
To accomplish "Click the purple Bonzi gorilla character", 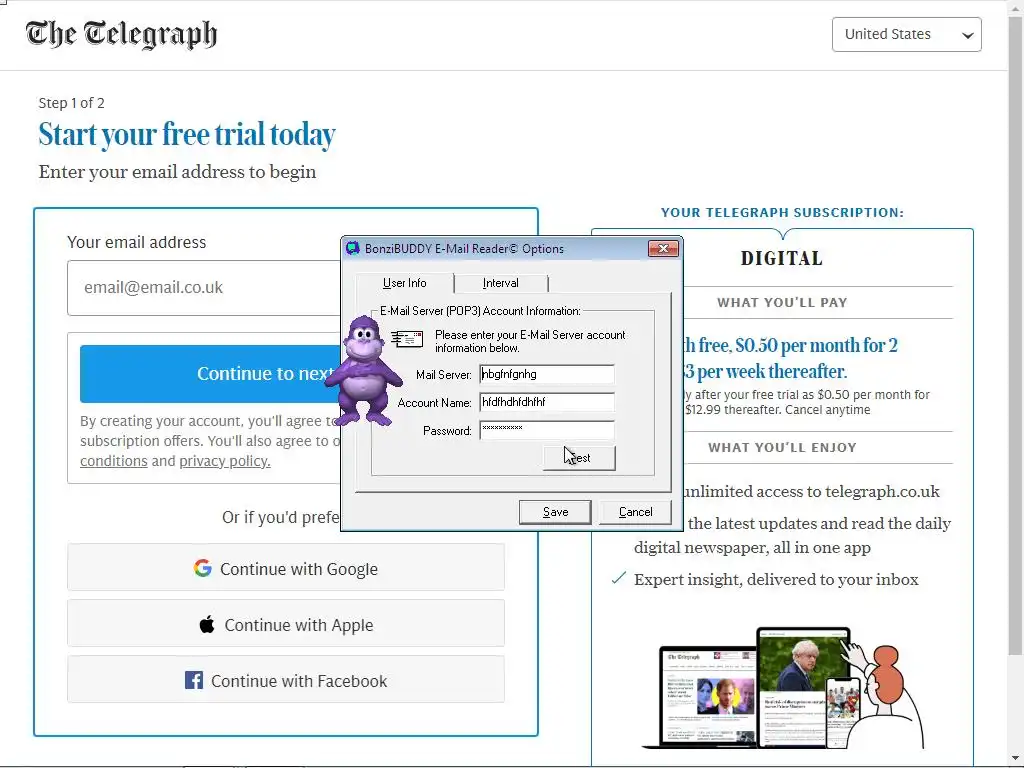I will click(x=363, y=370).
